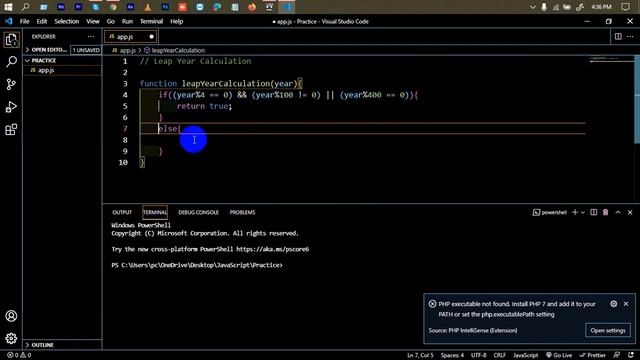This screenshot has width=640, height=360.
Task: Open VLC media player from taskbar
Action: pos(148,7)
